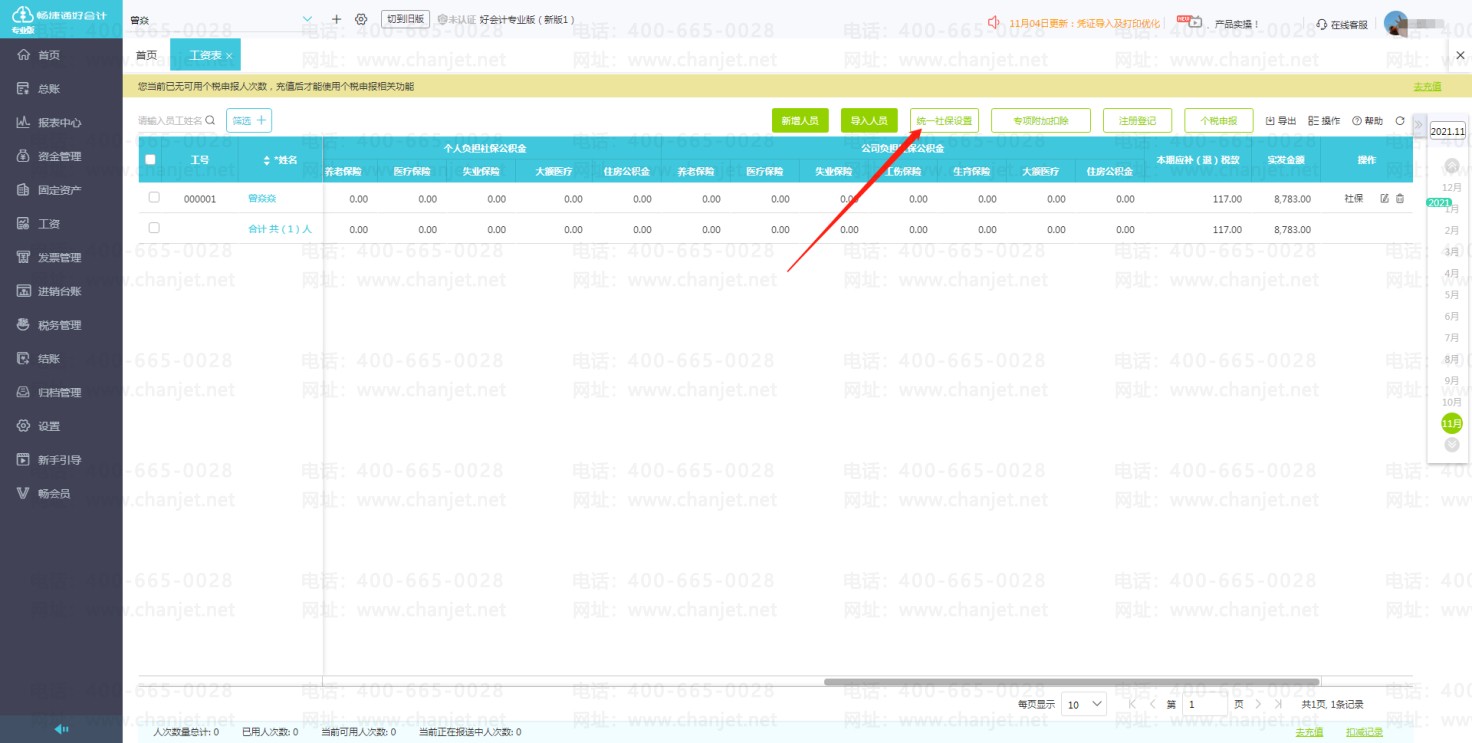Viewport: 1472px width, 743px height.
Task: Click the edit icon for employee 000001
Action: point(1385,199)
